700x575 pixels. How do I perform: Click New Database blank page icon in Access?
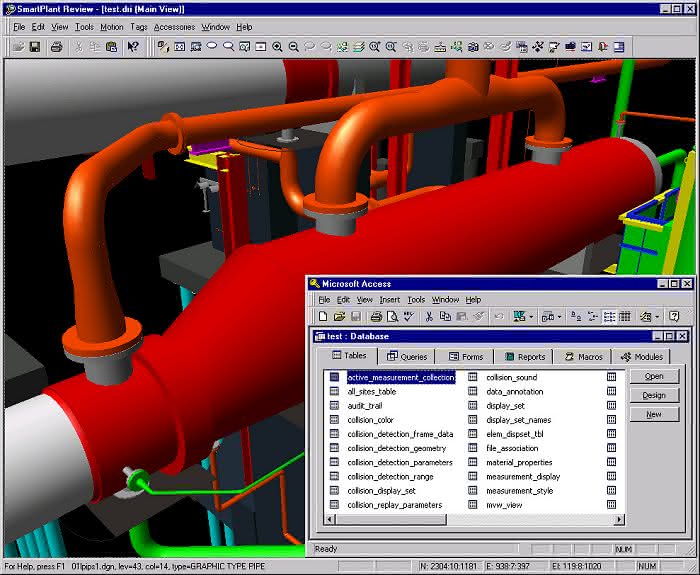point(323,317)
